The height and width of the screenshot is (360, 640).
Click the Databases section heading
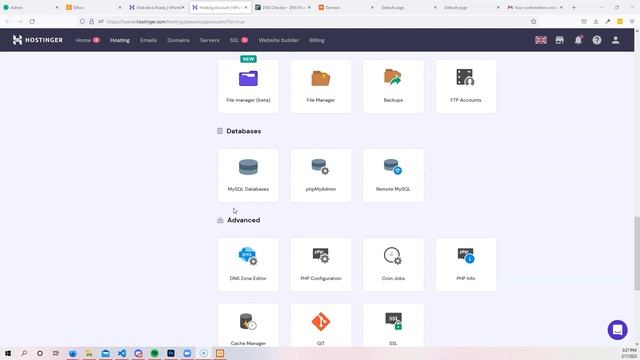click(244, 131)
